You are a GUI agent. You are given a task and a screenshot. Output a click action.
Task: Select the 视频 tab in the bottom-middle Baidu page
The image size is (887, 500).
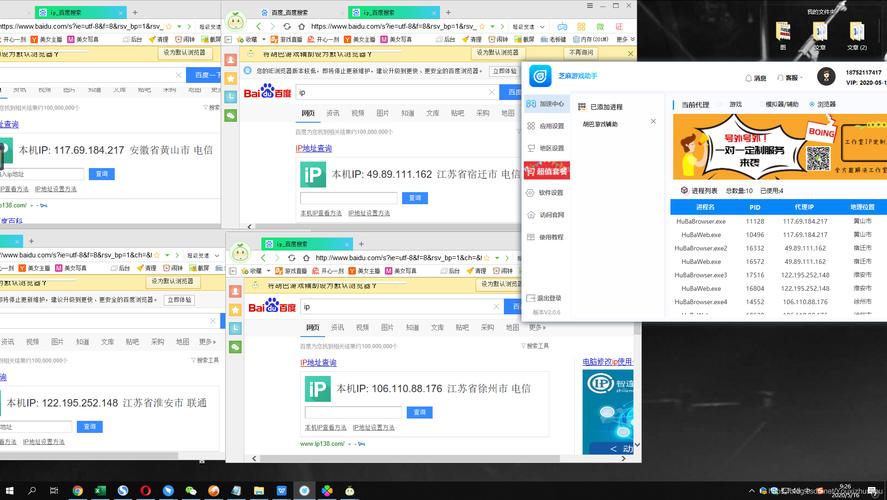(x=362, y=327)
